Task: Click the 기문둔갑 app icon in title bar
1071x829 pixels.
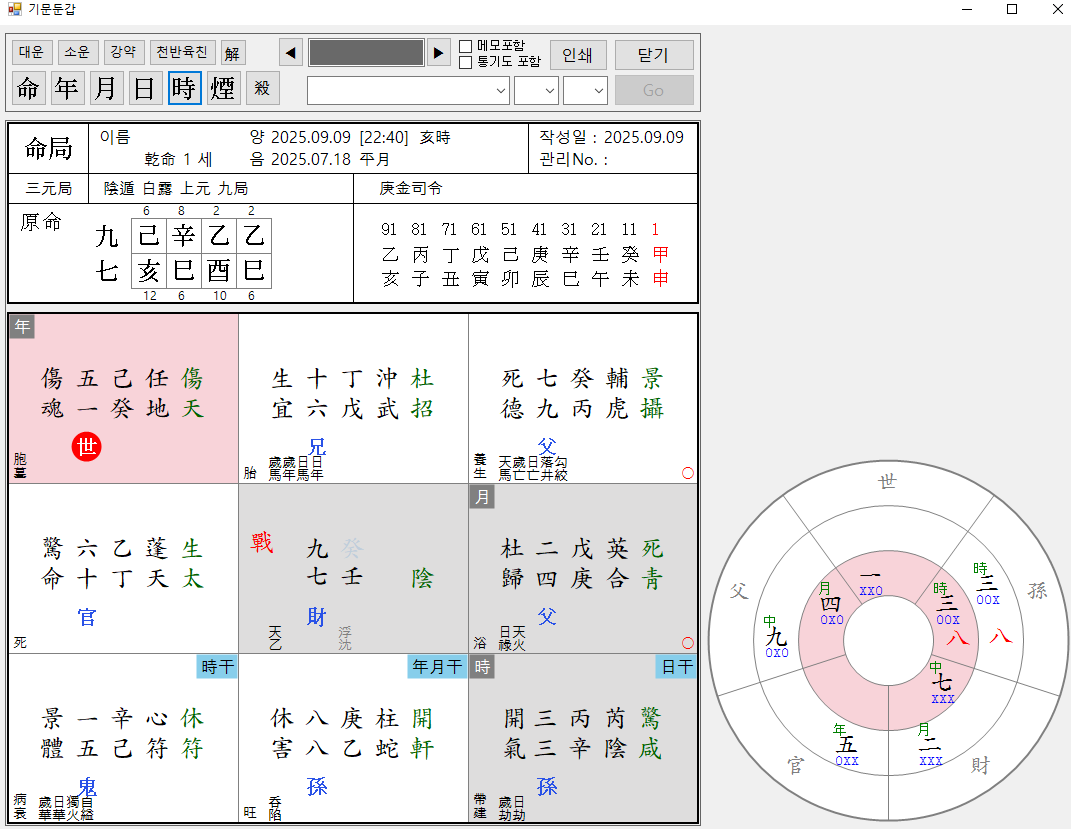Action: (x=14, y=9)
